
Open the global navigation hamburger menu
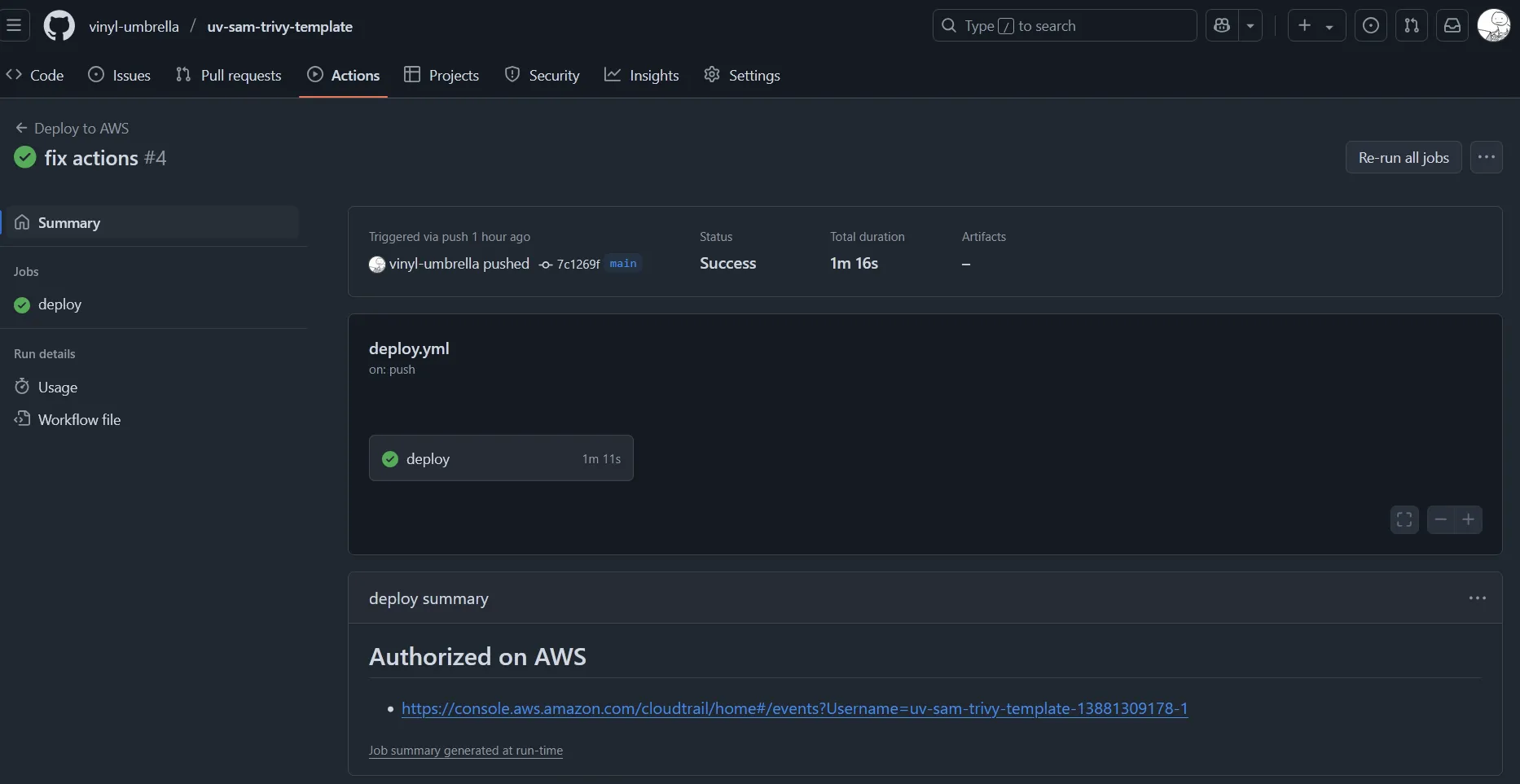pyautogui.click(x=15, y=25)
